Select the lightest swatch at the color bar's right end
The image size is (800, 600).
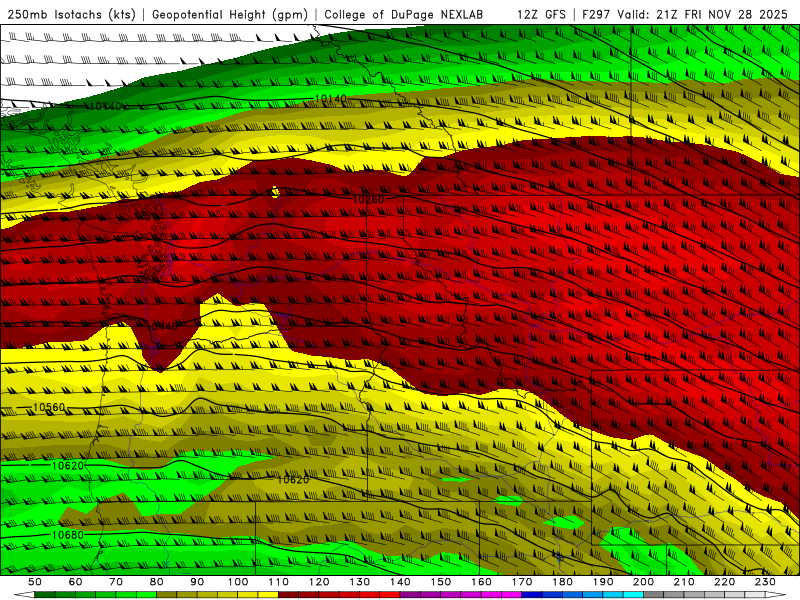pos(755,595)
